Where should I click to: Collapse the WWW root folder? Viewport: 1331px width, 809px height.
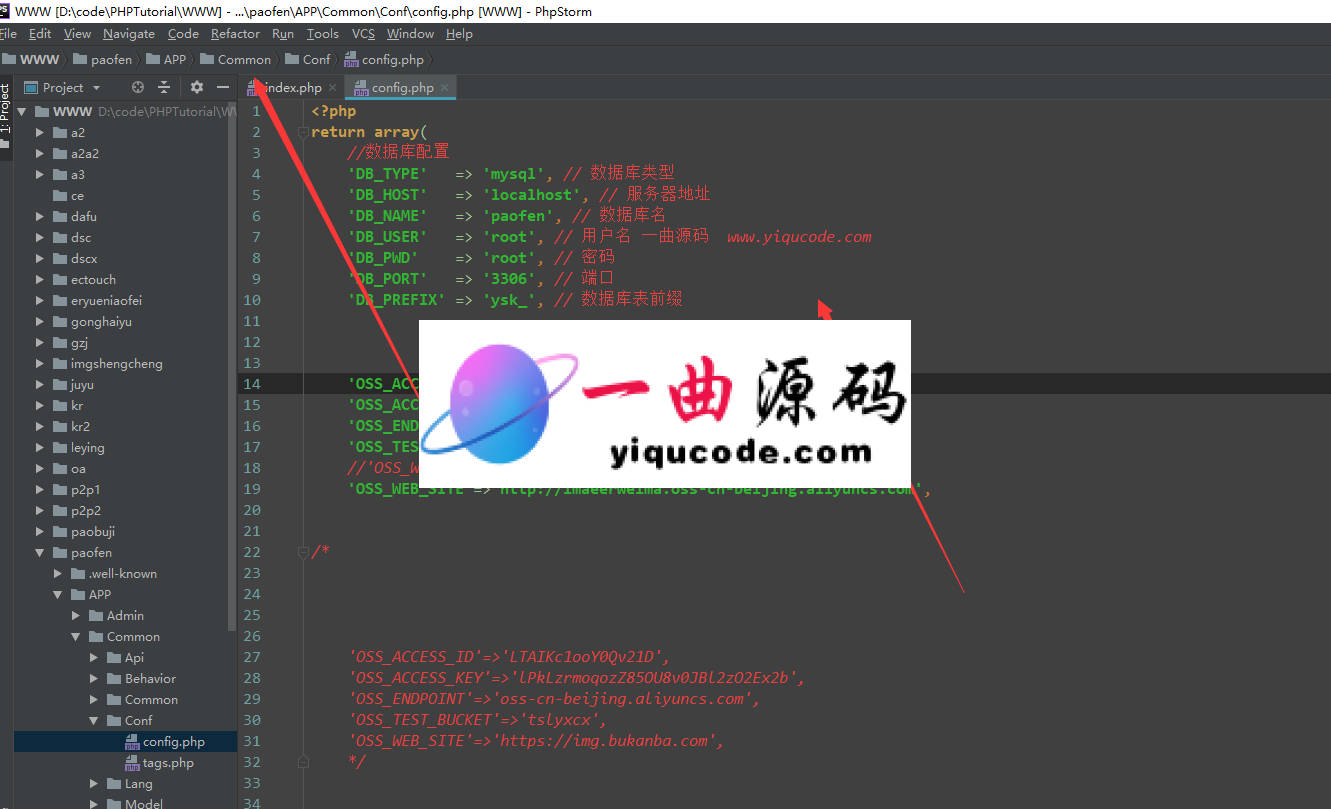coord(22,112)
